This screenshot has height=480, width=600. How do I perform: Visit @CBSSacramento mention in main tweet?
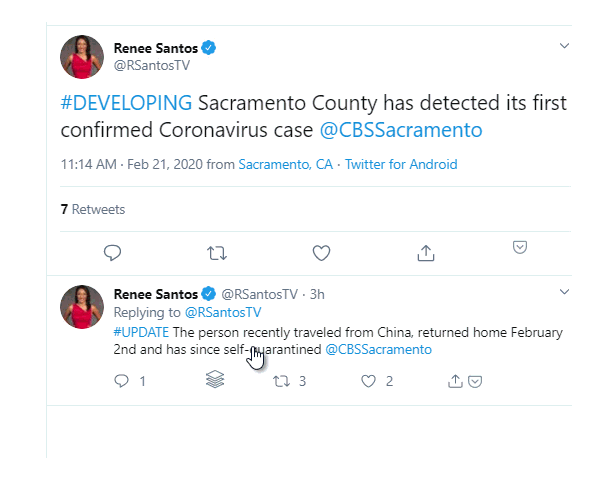click(400, 130)
